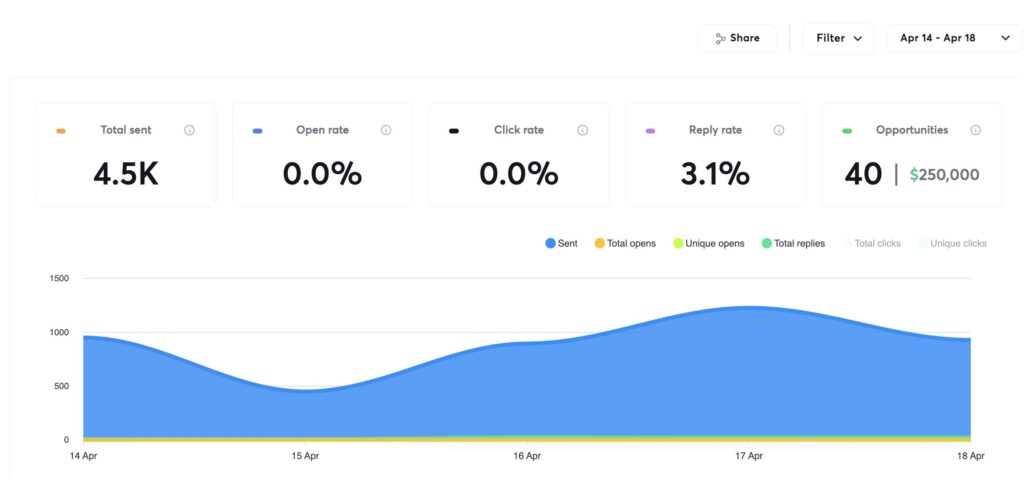Click the orange Total sent color marker
Screen dimensions: 1024x479
click(x=61, y=131)
